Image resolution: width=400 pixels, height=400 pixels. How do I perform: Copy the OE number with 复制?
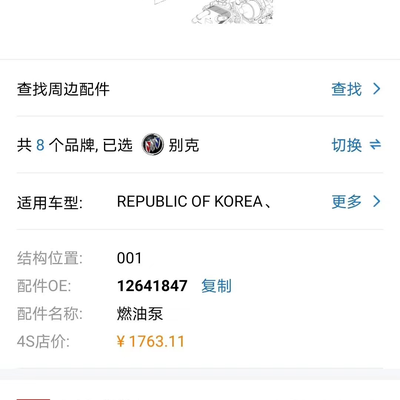pos(216,286)
